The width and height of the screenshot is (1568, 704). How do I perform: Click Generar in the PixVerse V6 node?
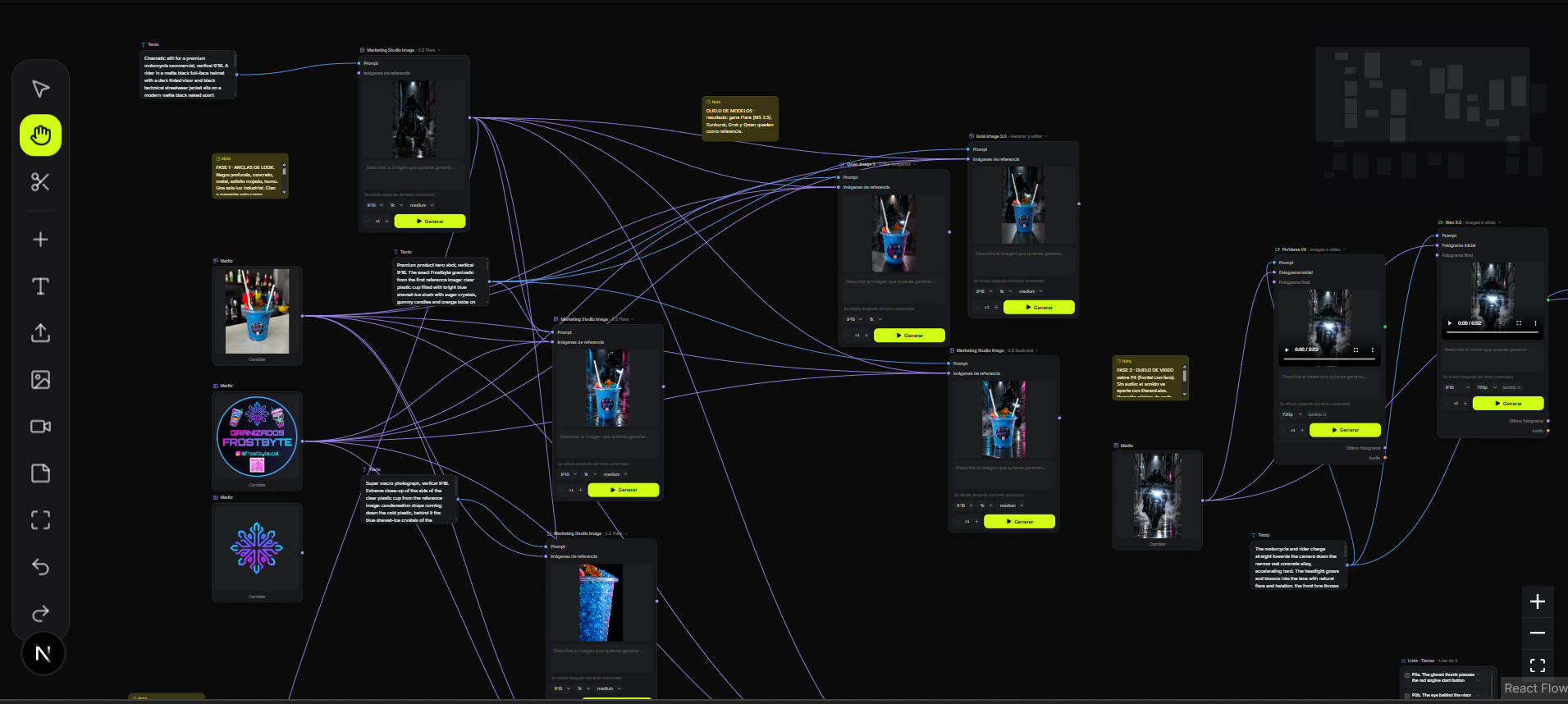click(1345, 430)
